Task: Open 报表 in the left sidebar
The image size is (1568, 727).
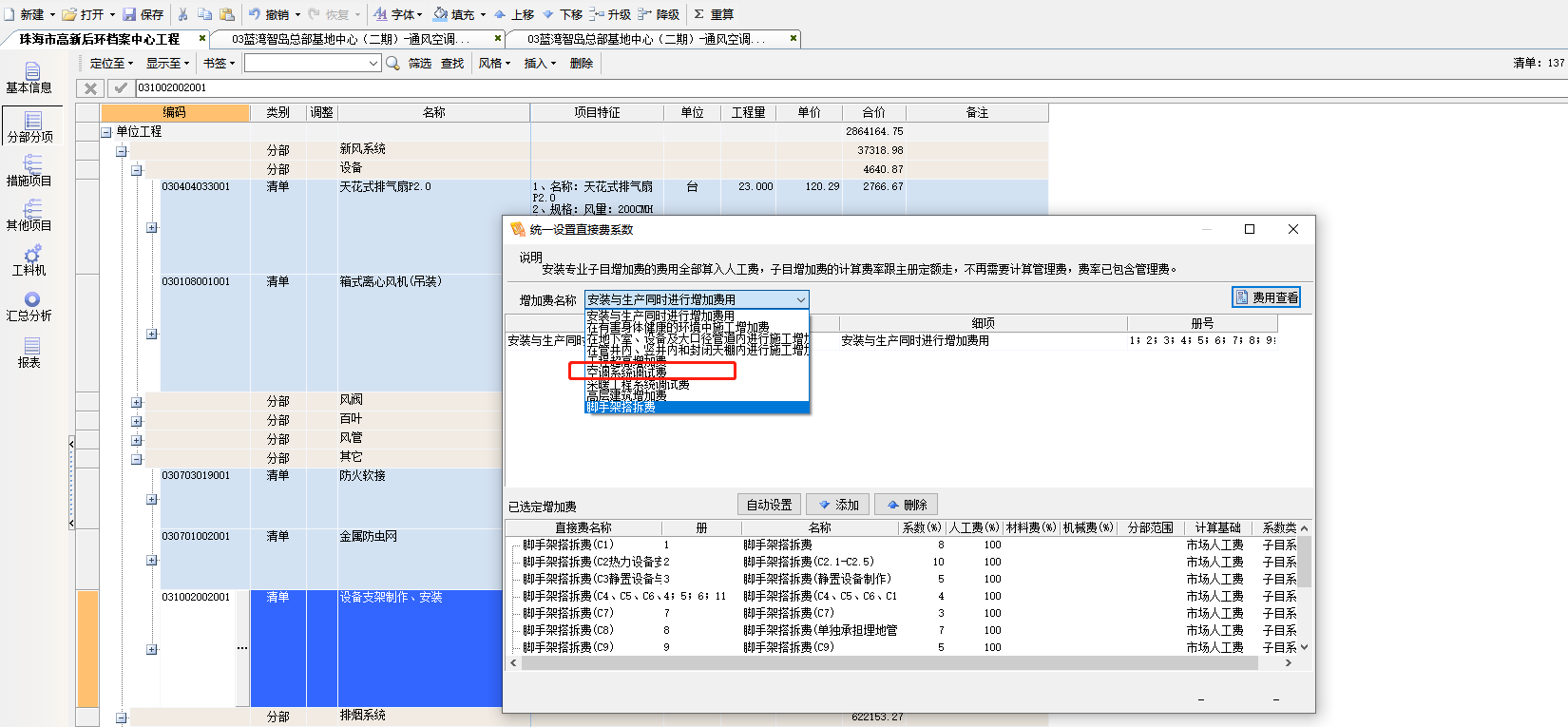Action: click(x=29, y=352)
